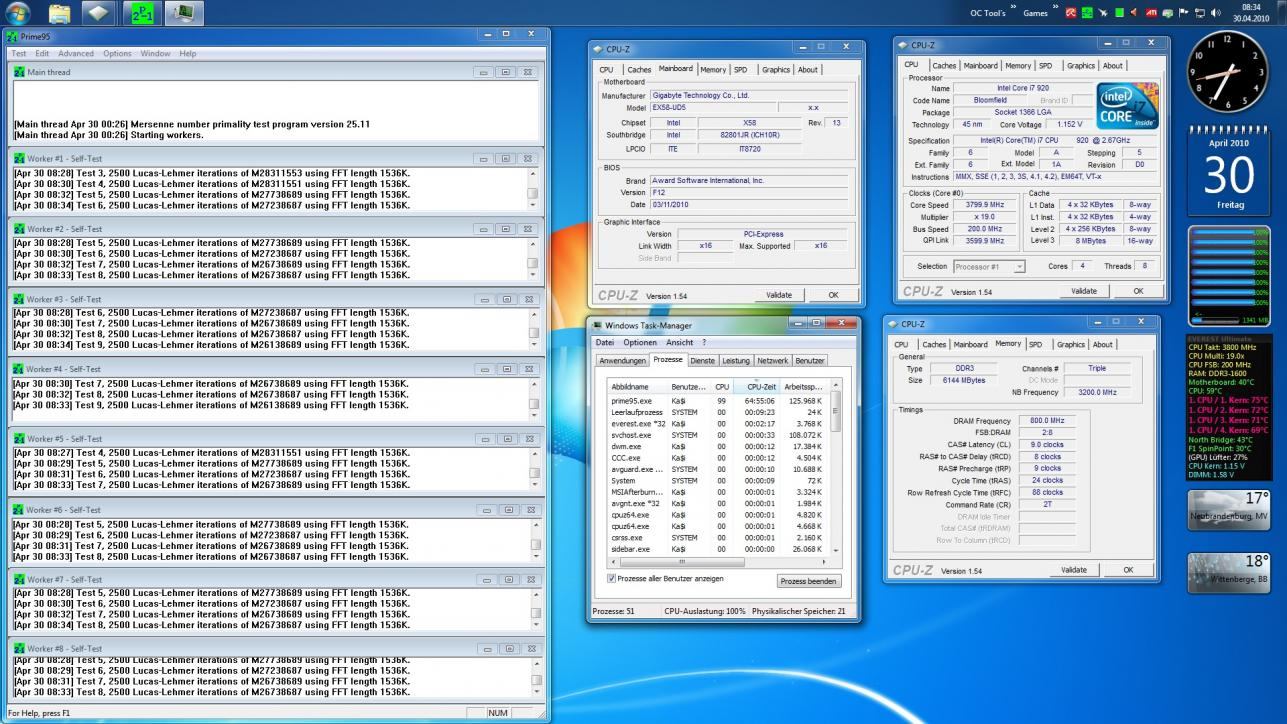Toggle Prozesse aller Benutzer anzeigen checkbox
Viewport: 1287px width, 724px height.
coord(612,578)
